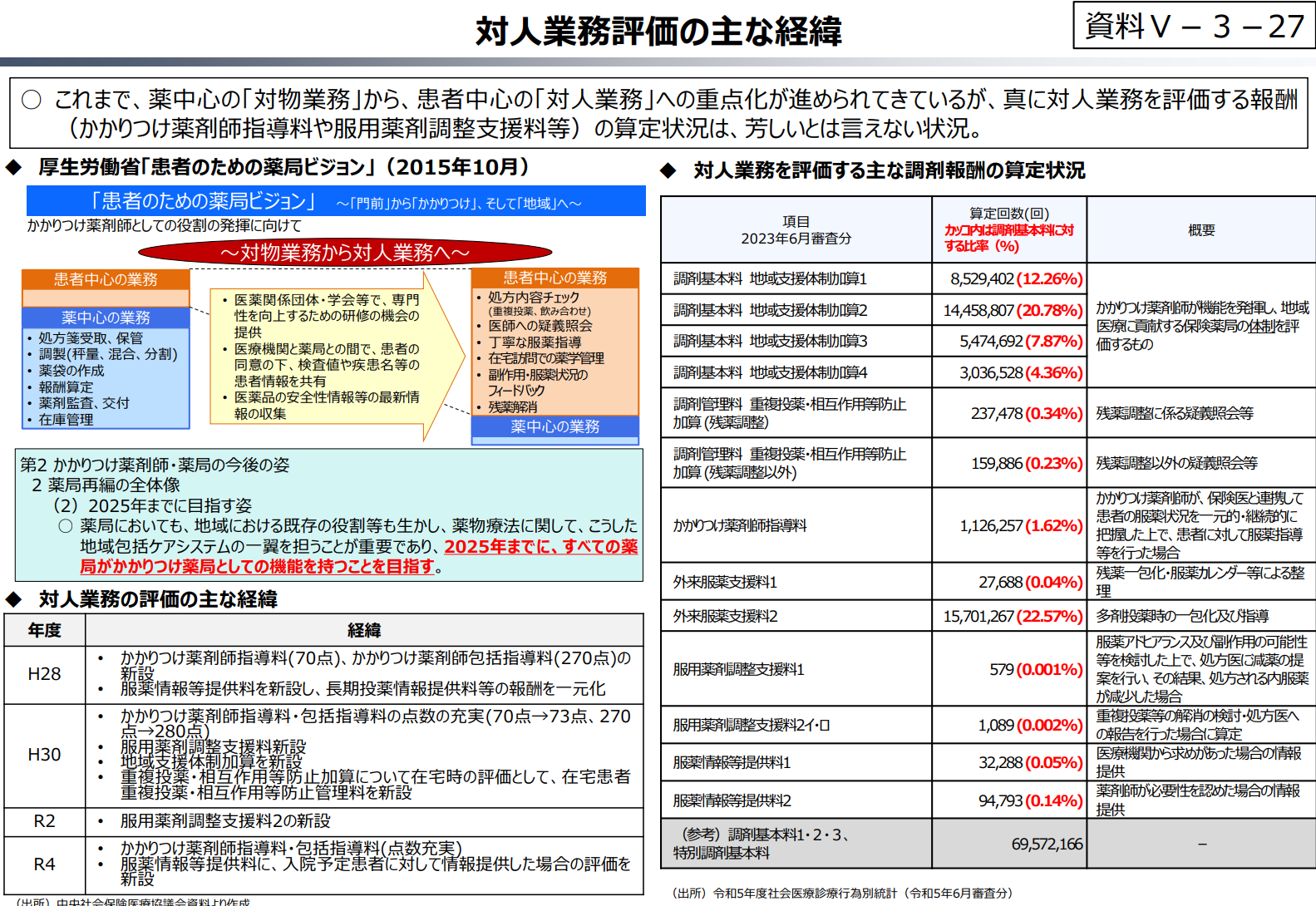This screenshot has height=906, width=1316.
Task: Click the 外来服薬支援料2 row label
Action: [725, 616]
